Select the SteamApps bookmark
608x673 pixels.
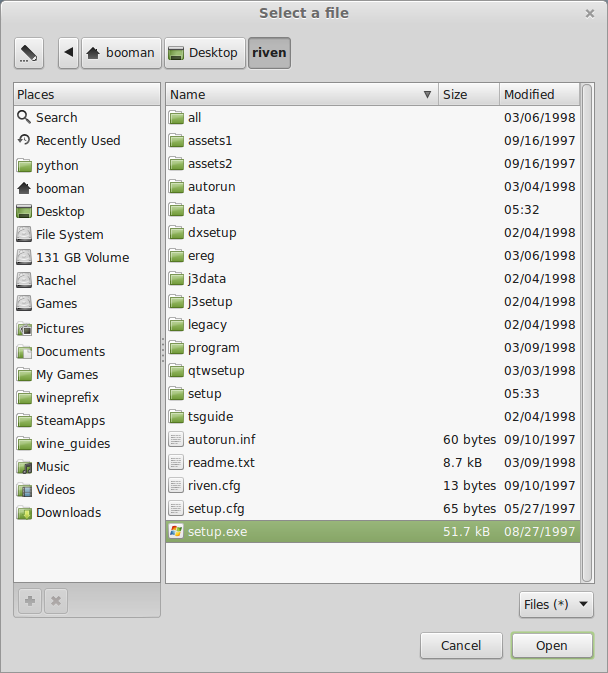[87, 421]
